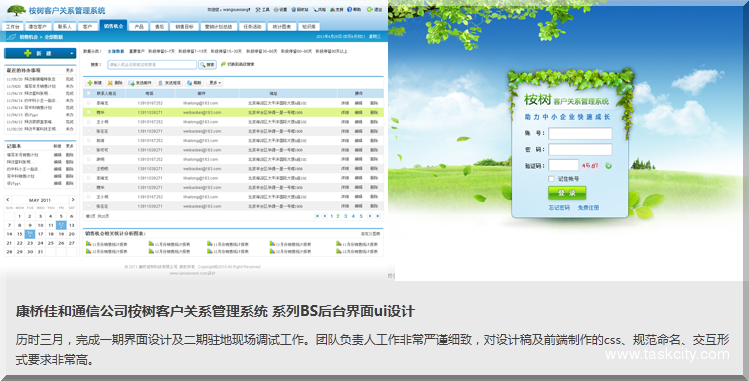
Task: Click the 账号 account input field
Action: pyautogui.click(x=580, y=133)
